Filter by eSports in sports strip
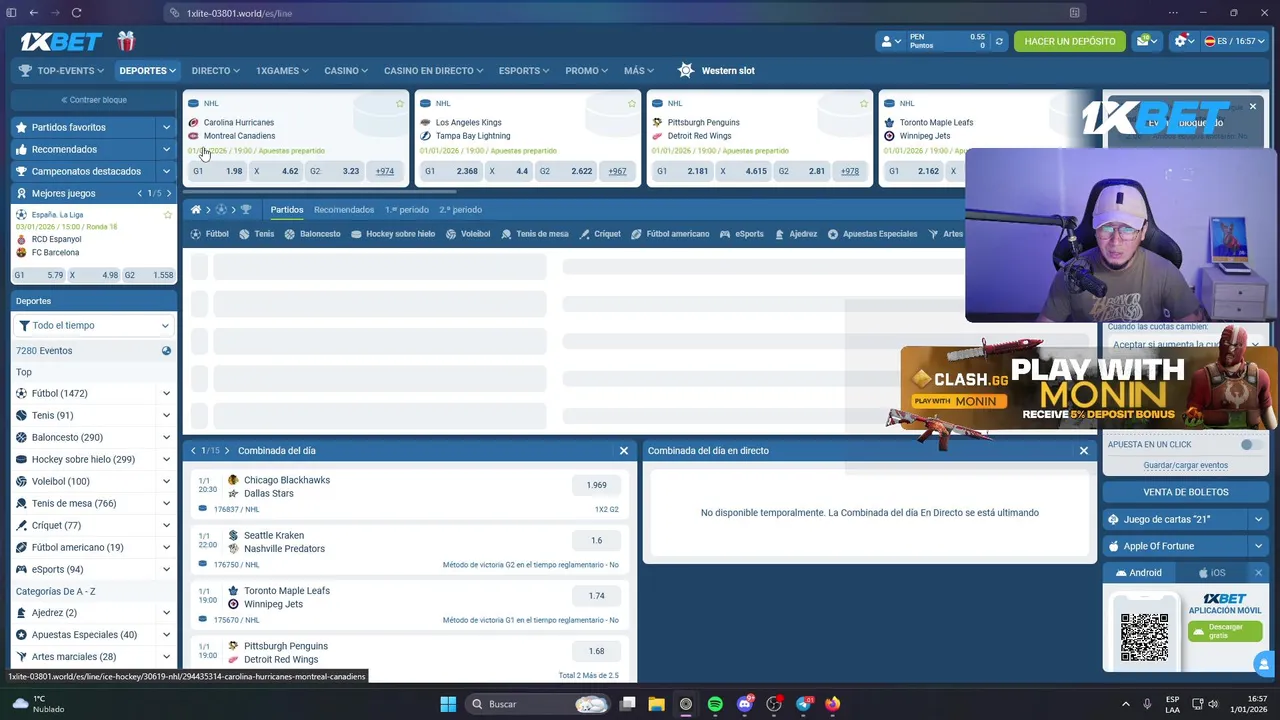Screen dimensions: 1280x720 [x=742, y=234]
